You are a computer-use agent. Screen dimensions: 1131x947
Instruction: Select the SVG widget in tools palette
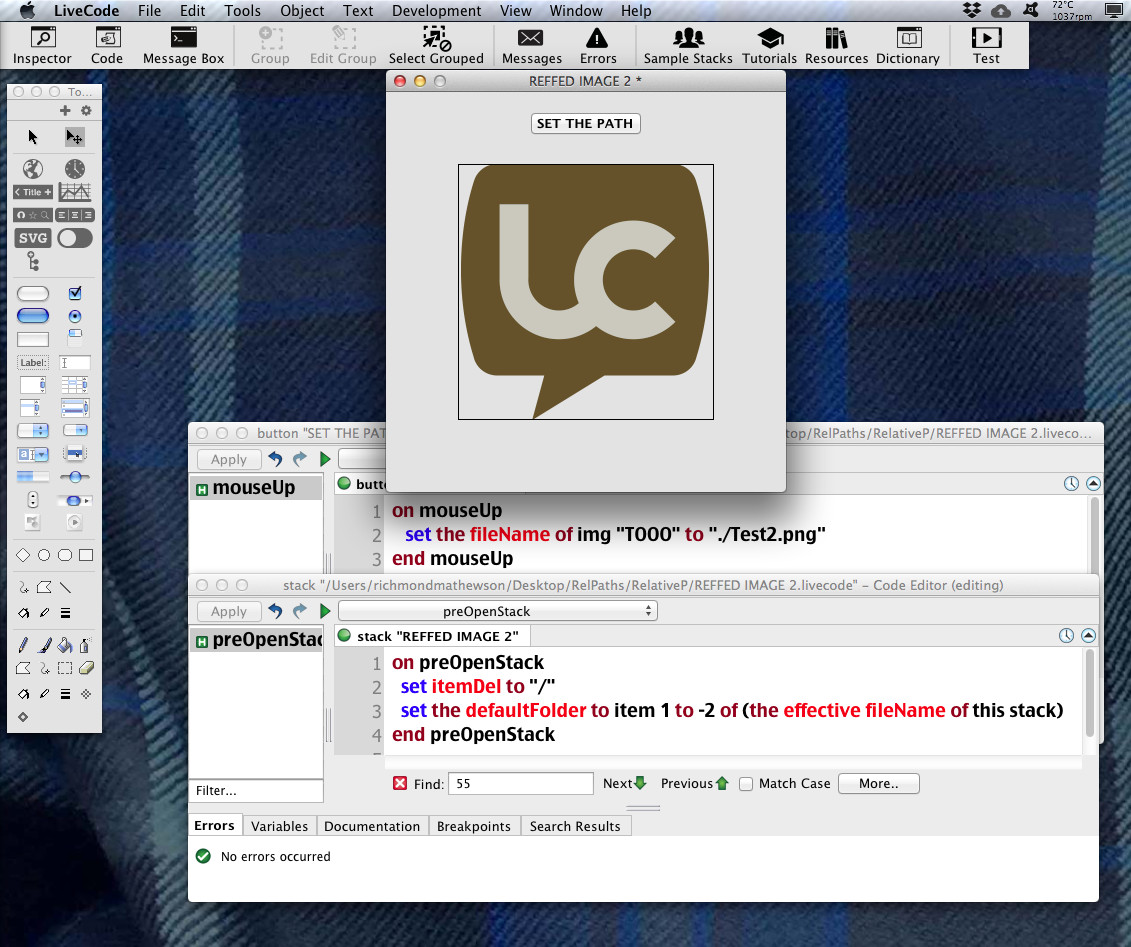coord(33,238)
